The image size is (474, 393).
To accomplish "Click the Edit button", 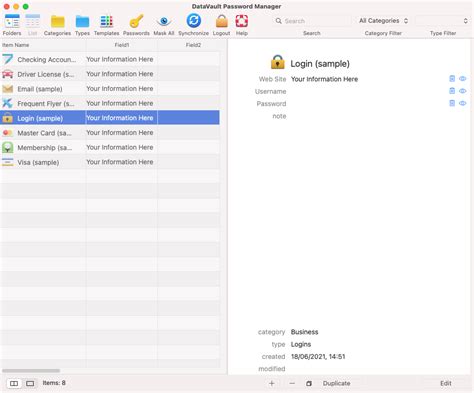I will [x=446, y=384].
